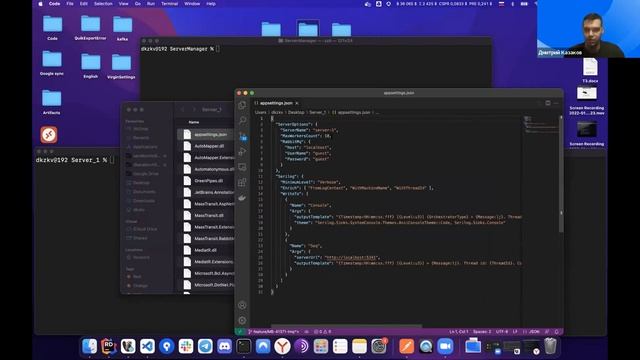Open Launchpad from the Dock
Viewport: 640px width, 360px height.
[321, 346]
